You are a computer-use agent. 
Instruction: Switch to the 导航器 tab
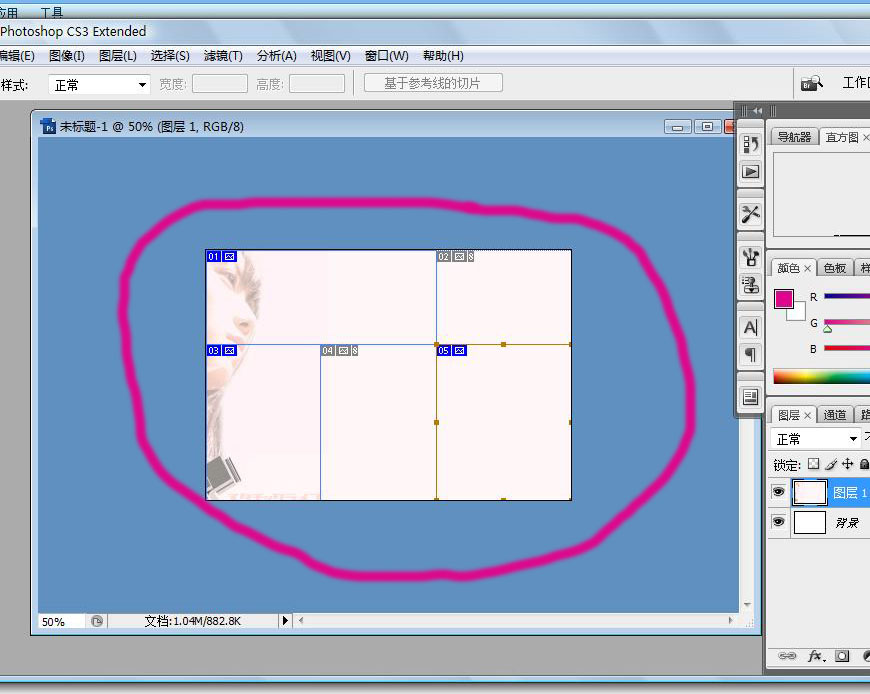coord(794,136)
